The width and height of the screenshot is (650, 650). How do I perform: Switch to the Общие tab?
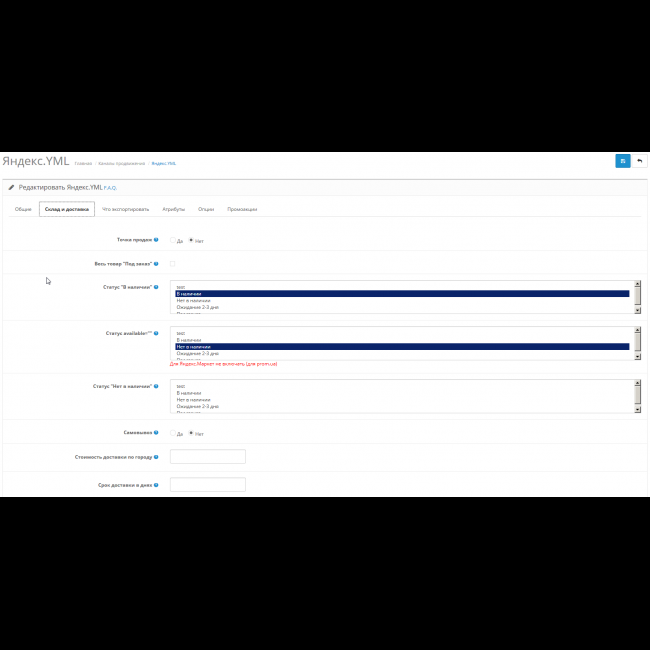(23, 209)
